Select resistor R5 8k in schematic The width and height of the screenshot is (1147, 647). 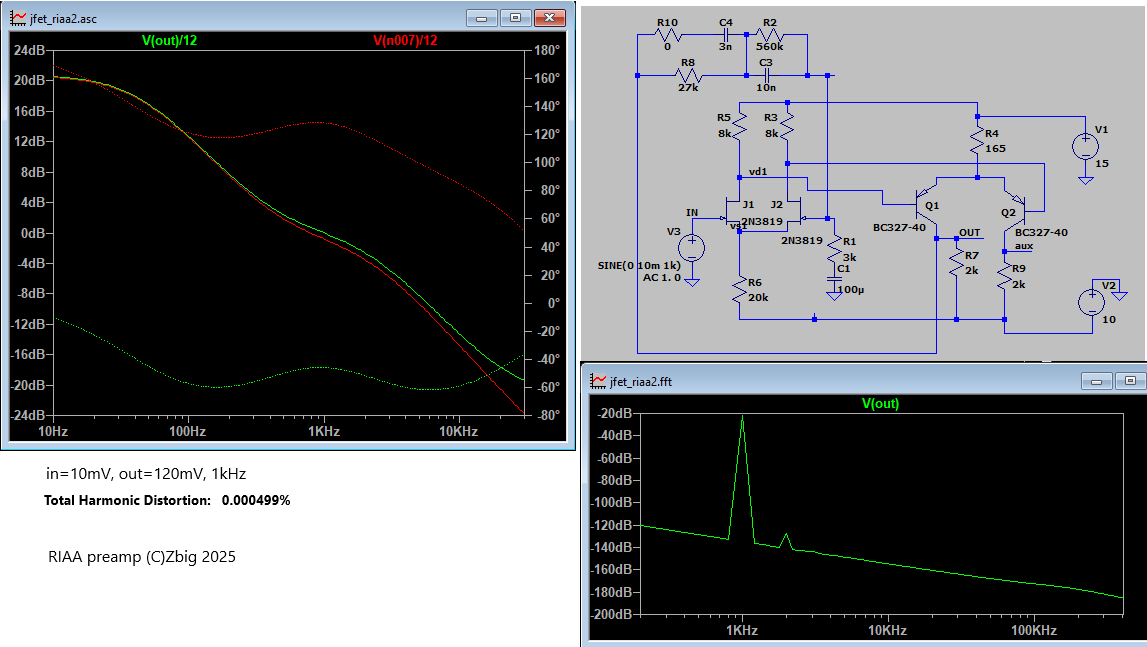point(740,126)
